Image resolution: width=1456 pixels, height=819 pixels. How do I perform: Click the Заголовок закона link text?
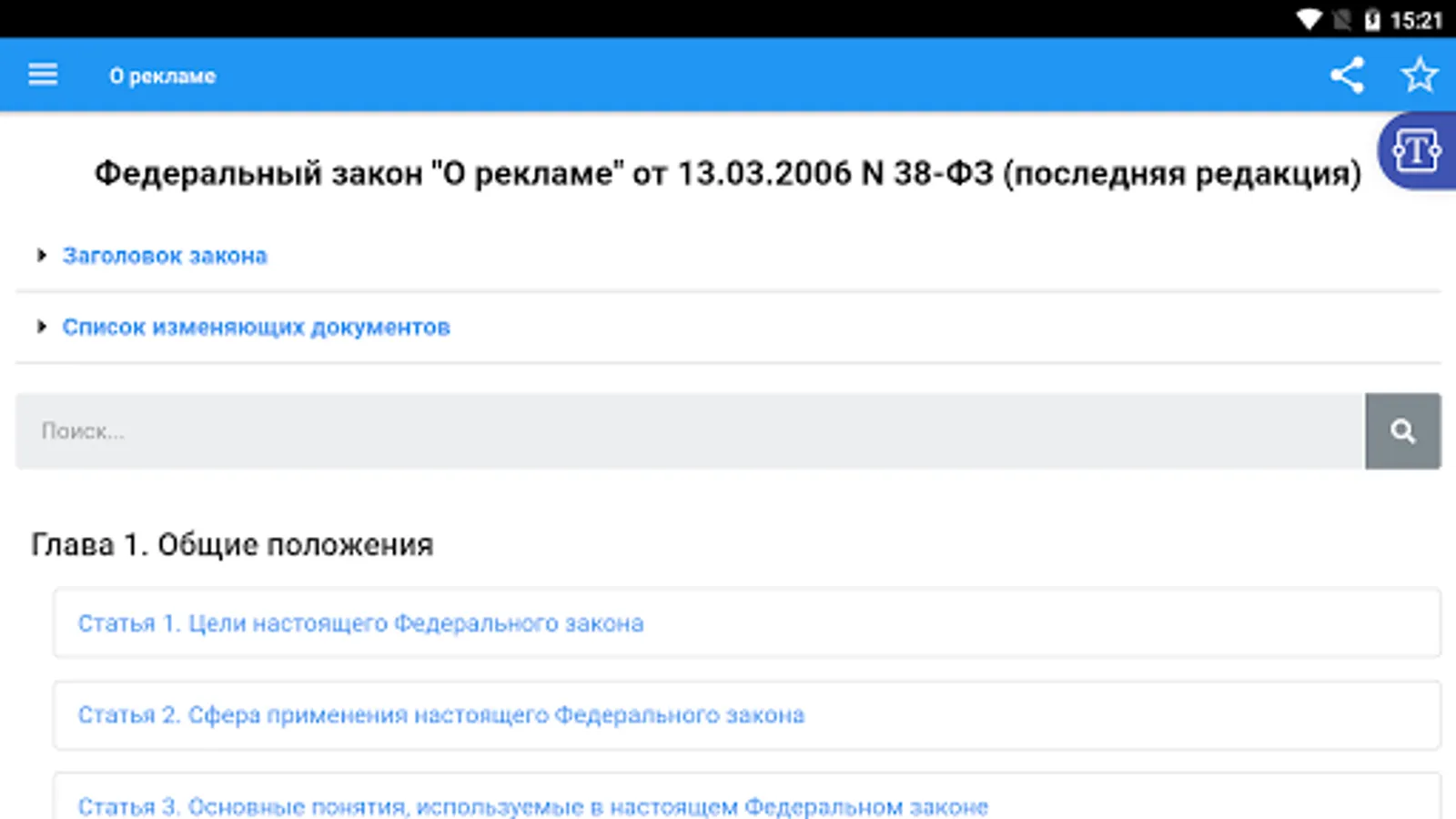point(165,256)
